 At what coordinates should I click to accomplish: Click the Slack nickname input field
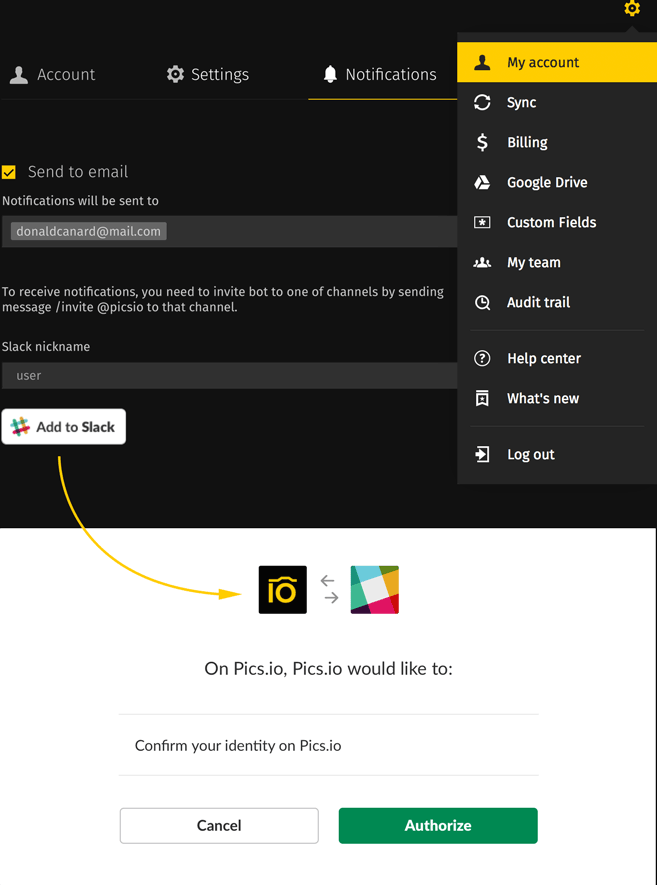pos(229,375)
